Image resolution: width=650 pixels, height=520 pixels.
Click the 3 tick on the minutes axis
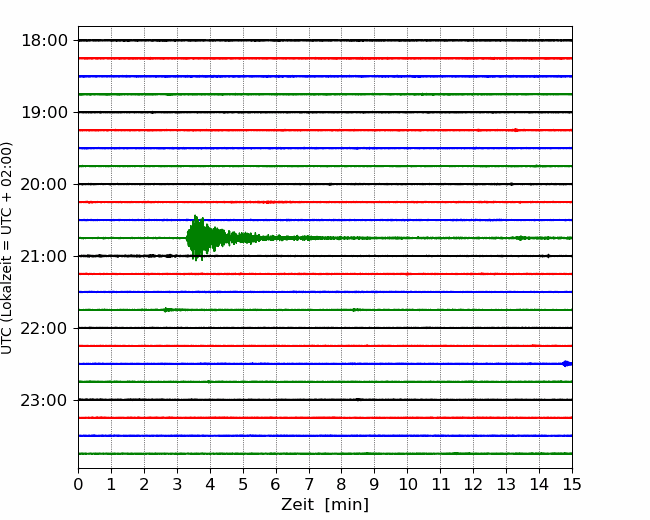[177, 485]
